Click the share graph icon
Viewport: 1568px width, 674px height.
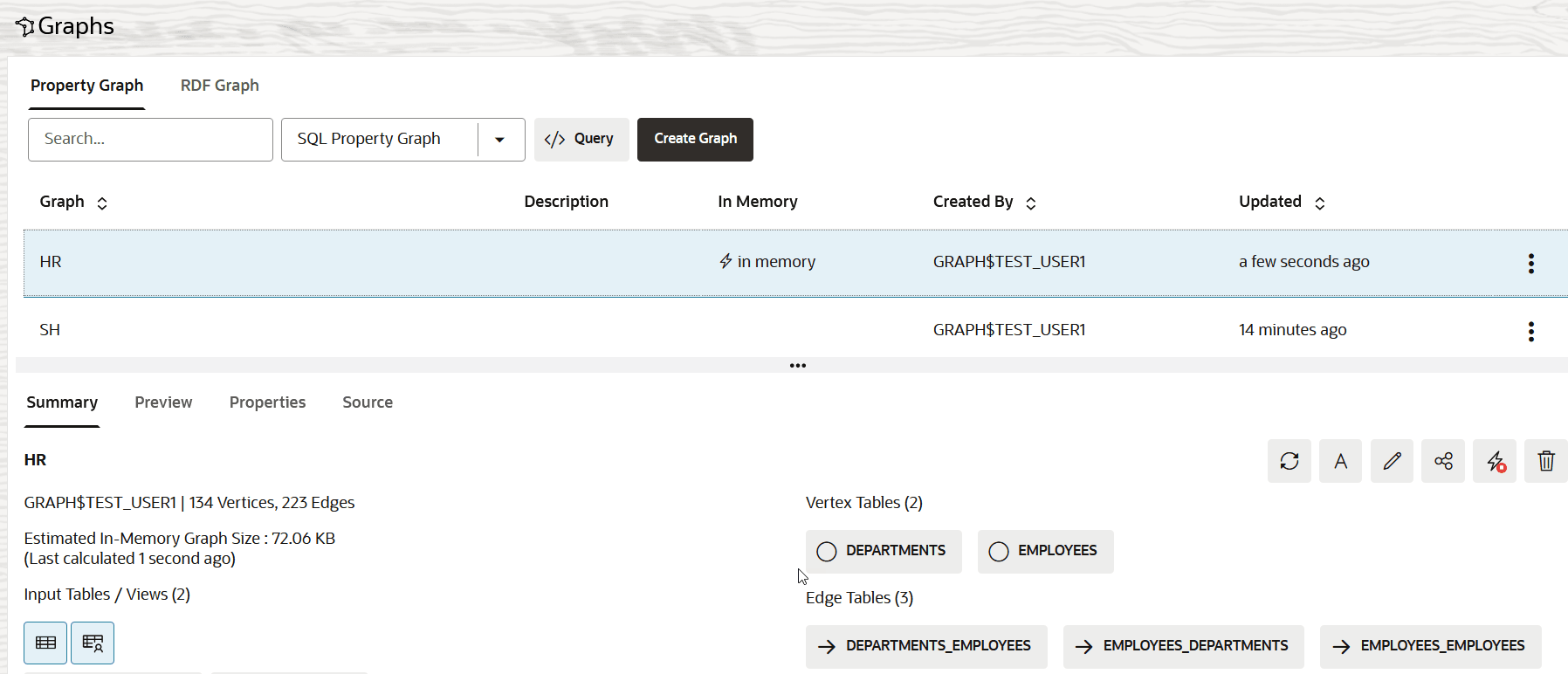pyautogui.click(x=1443, y=461)
